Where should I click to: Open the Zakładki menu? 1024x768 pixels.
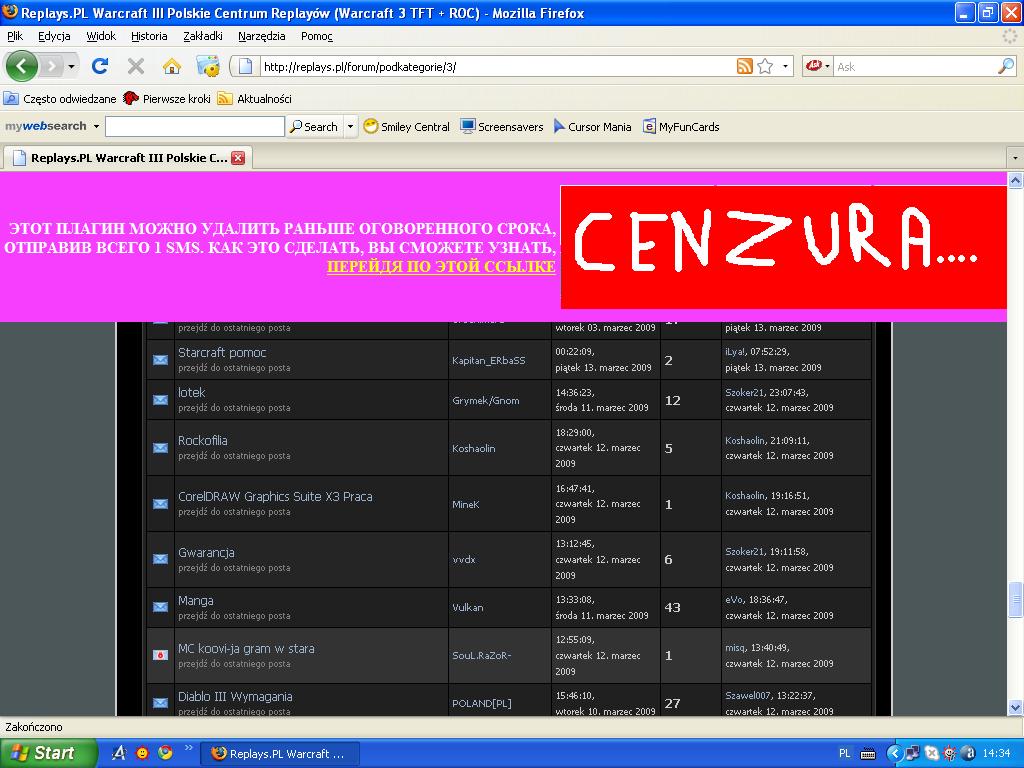pyautogui.click(x=203, y=36)
